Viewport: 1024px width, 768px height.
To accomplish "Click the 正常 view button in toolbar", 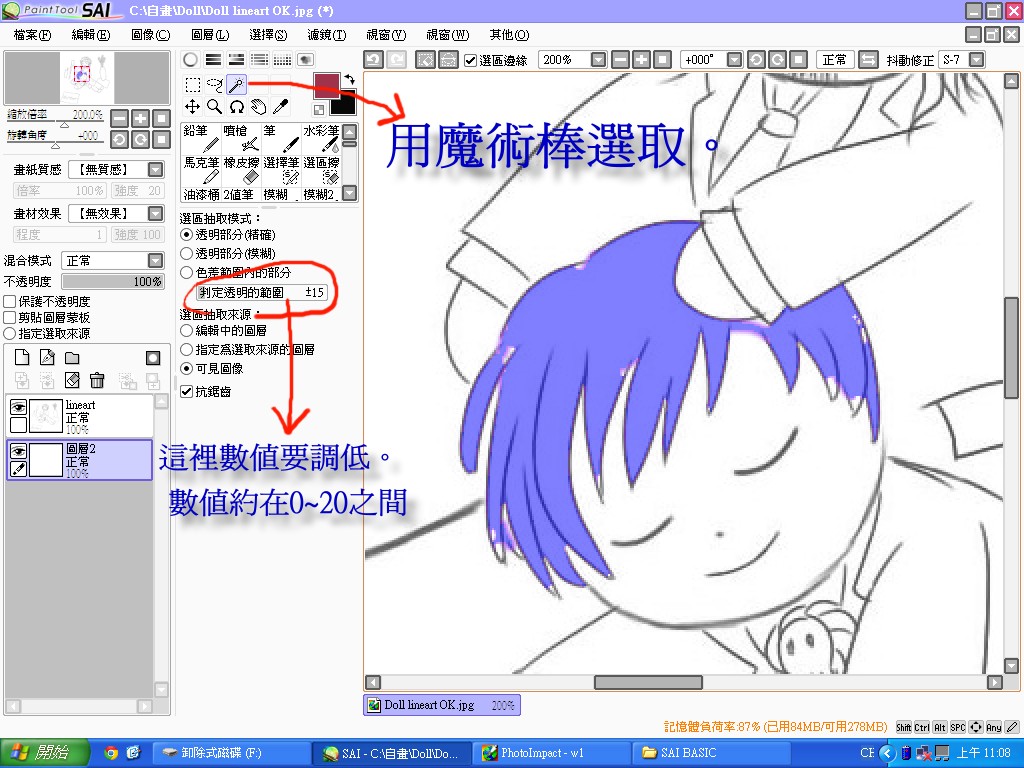I will point(835,59).
